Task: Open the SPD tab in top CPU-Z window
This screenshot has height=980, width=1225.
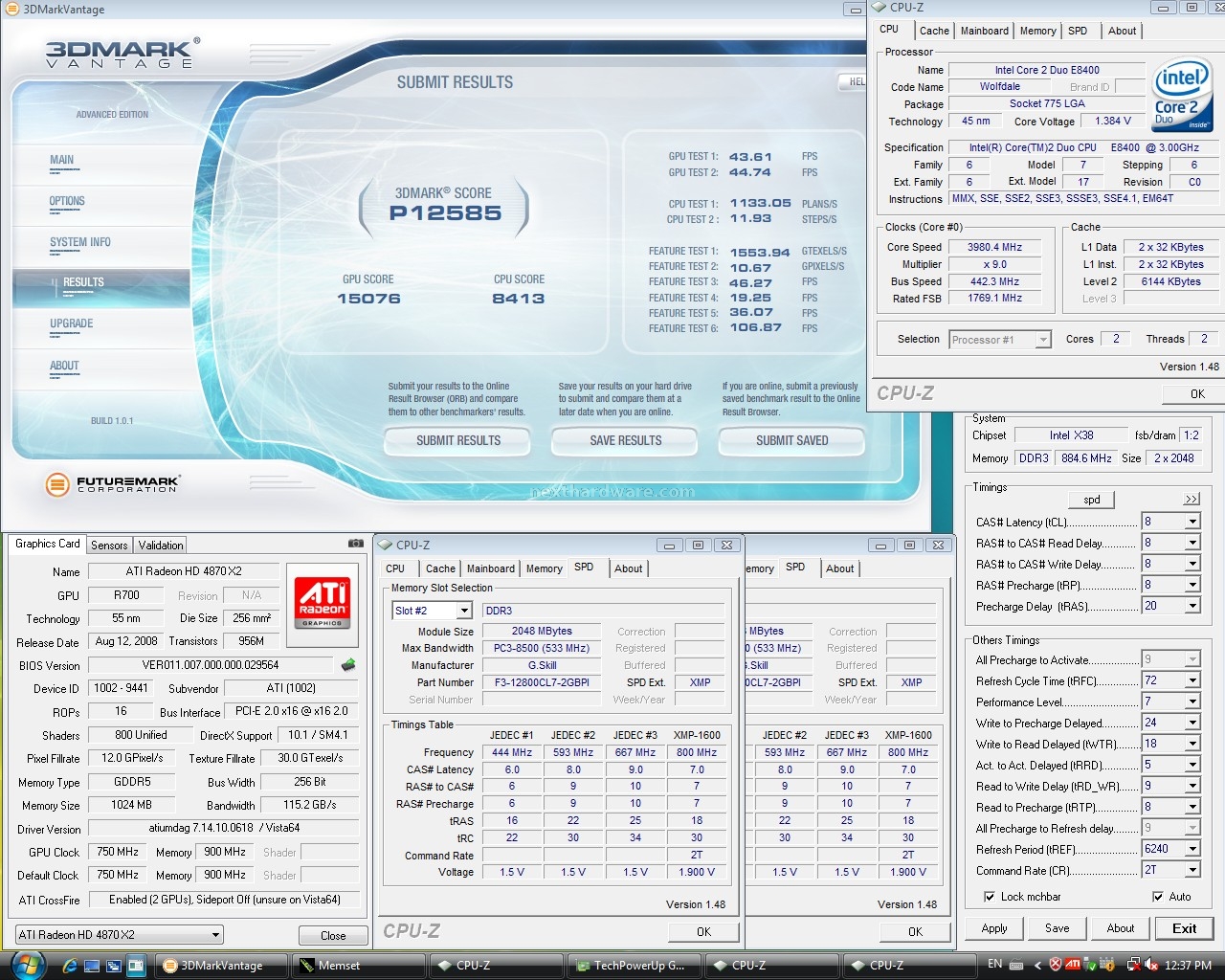Action: (x=1078, y=31)
